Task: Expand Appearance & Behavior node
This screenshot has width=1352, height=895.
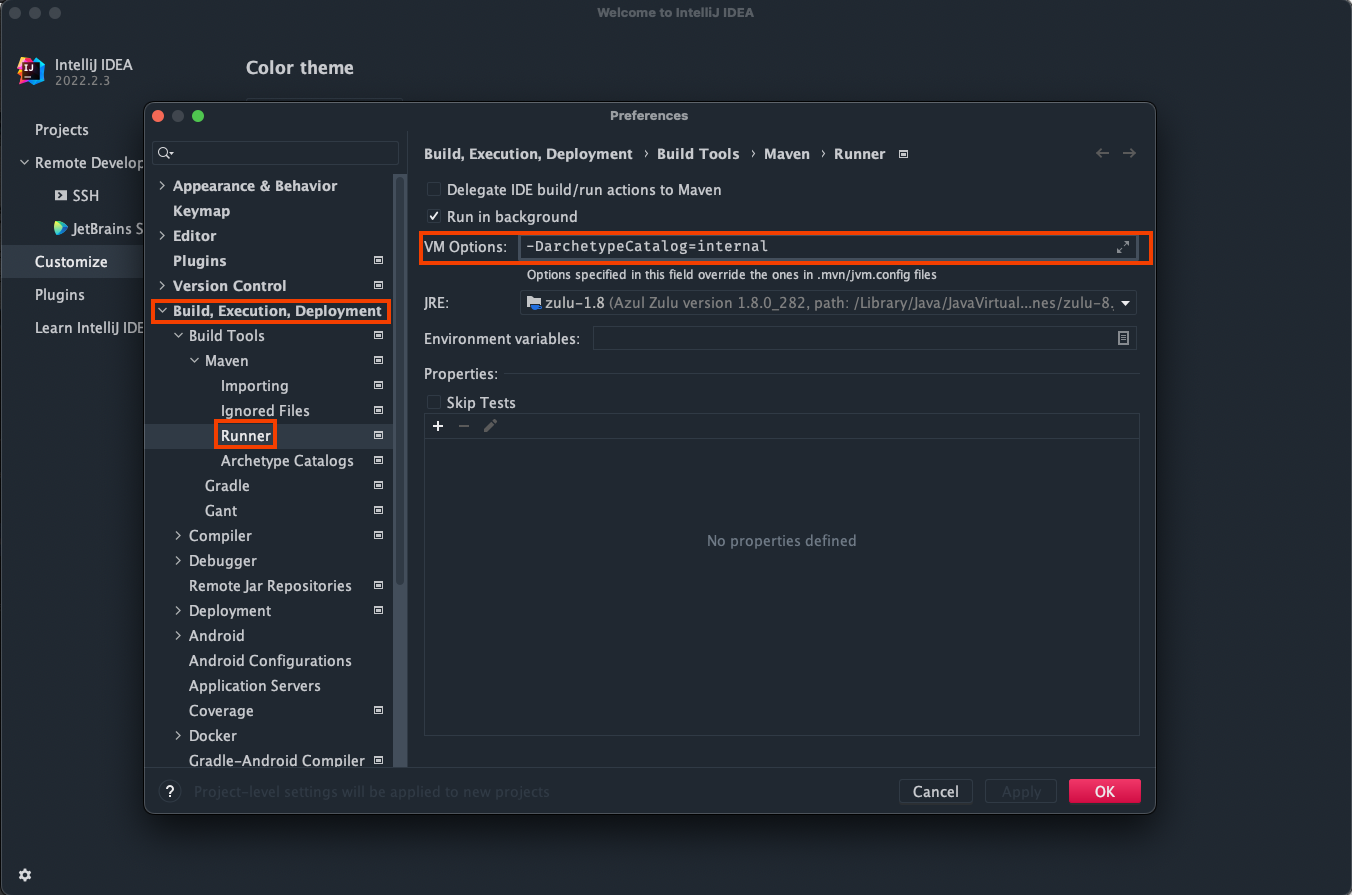Action: (162, 186)
